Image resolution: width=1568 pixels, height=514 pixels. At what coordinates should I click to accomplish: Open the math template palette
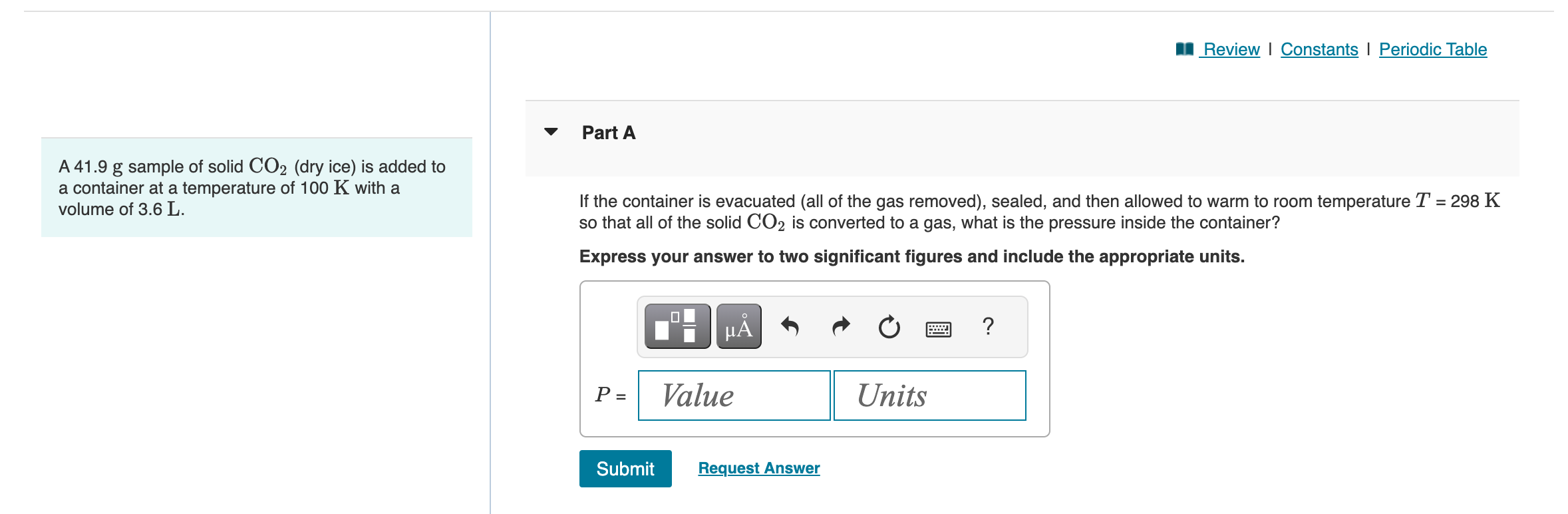(677, 327)
